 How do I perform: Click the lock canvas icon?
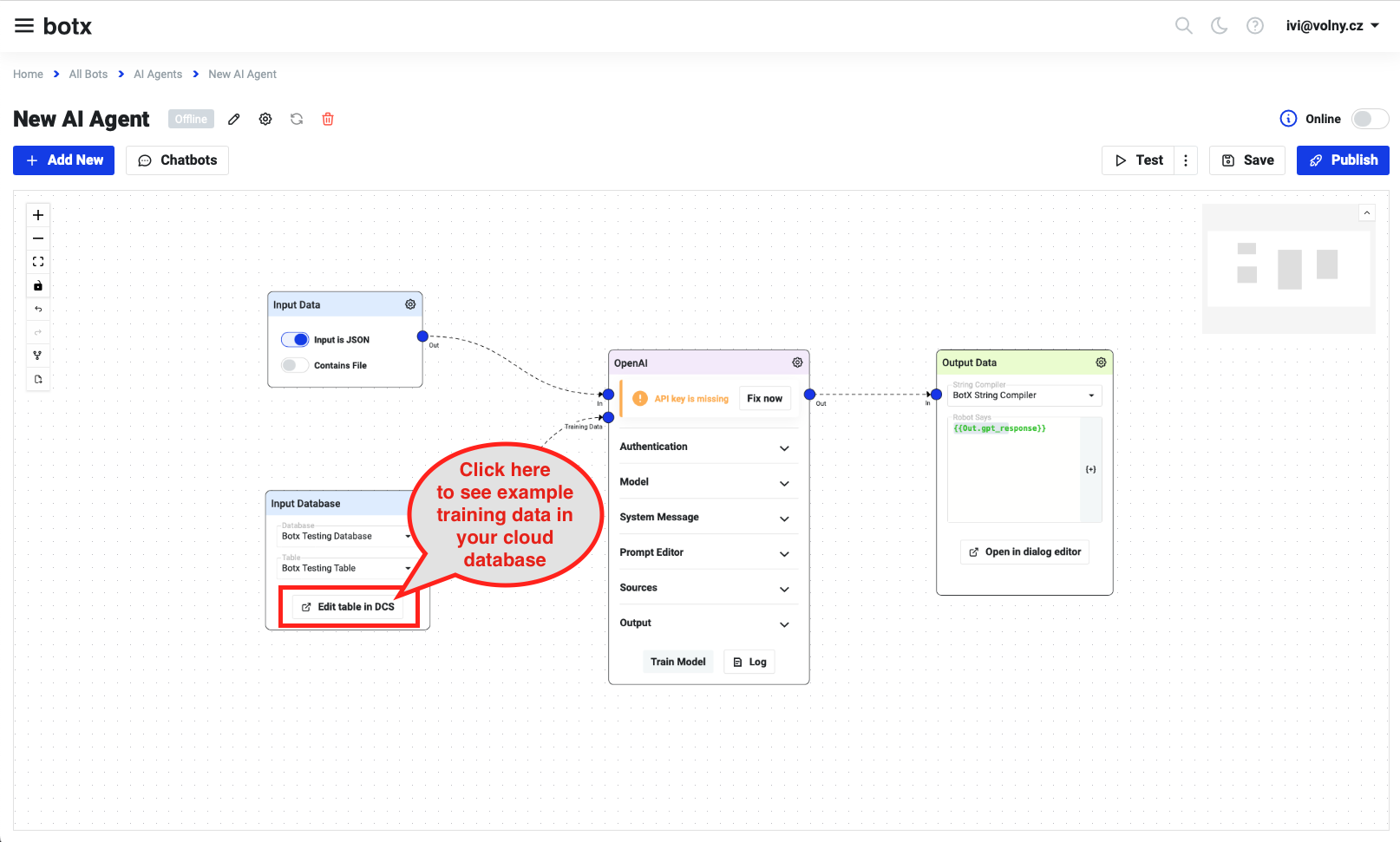tap(38, 285)
